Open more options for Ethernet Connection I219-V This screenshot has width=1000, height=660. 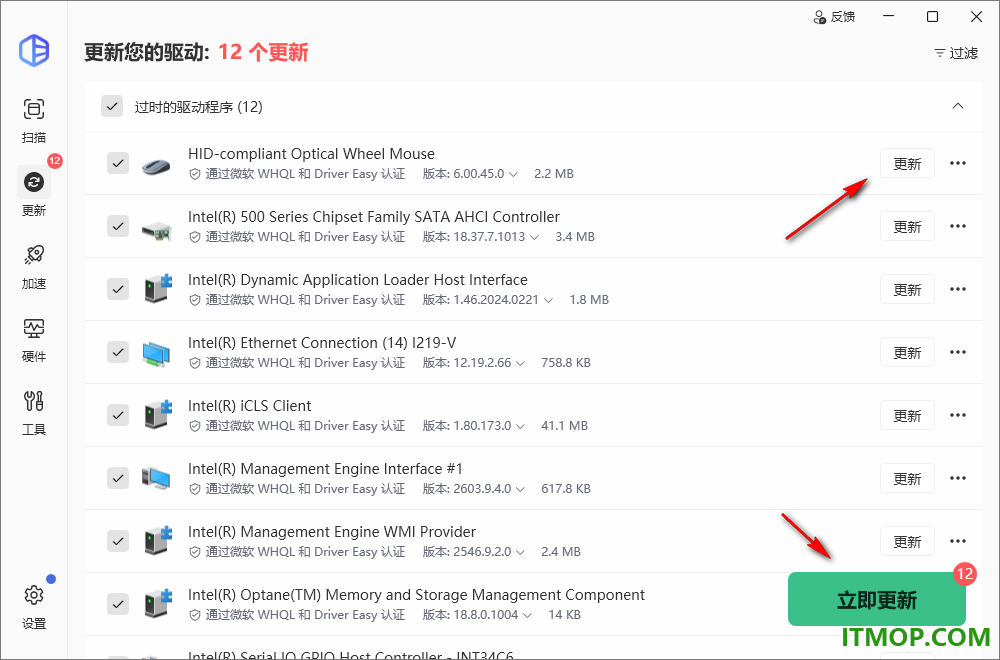(958, 353)
